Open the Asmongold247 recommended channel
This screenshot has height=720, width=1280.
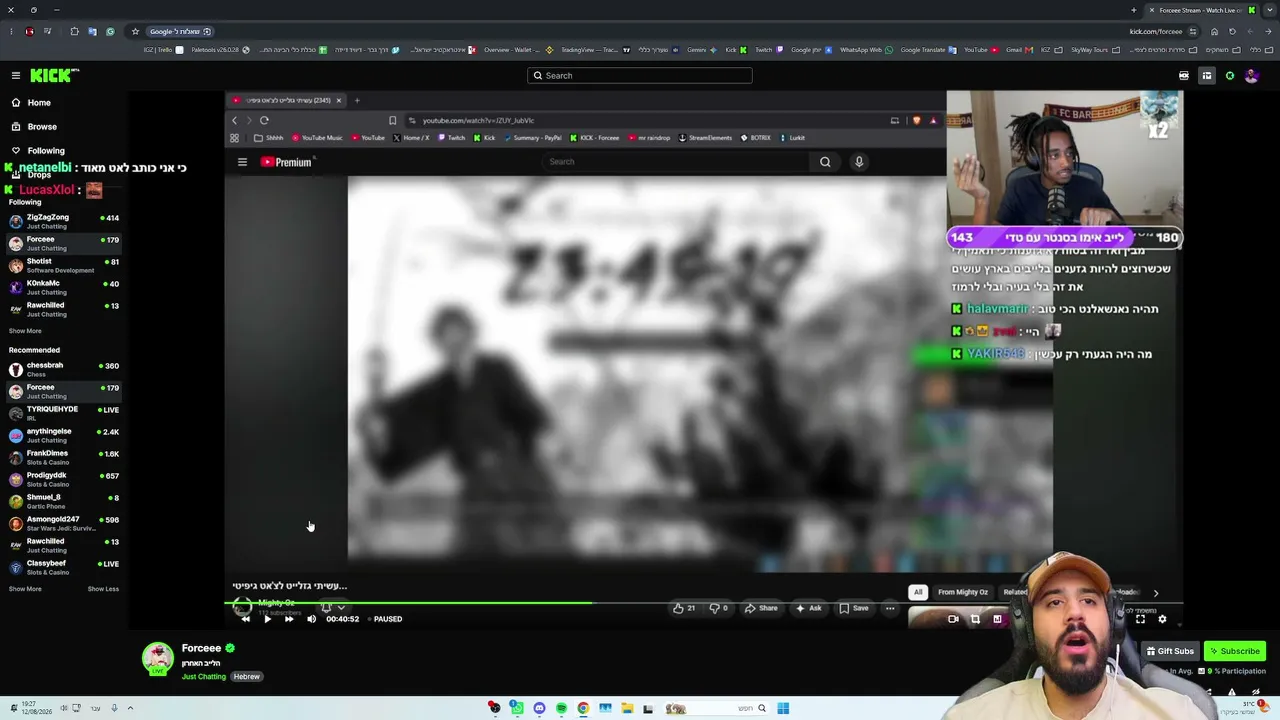pyautogui.click(x=64, y=523)
